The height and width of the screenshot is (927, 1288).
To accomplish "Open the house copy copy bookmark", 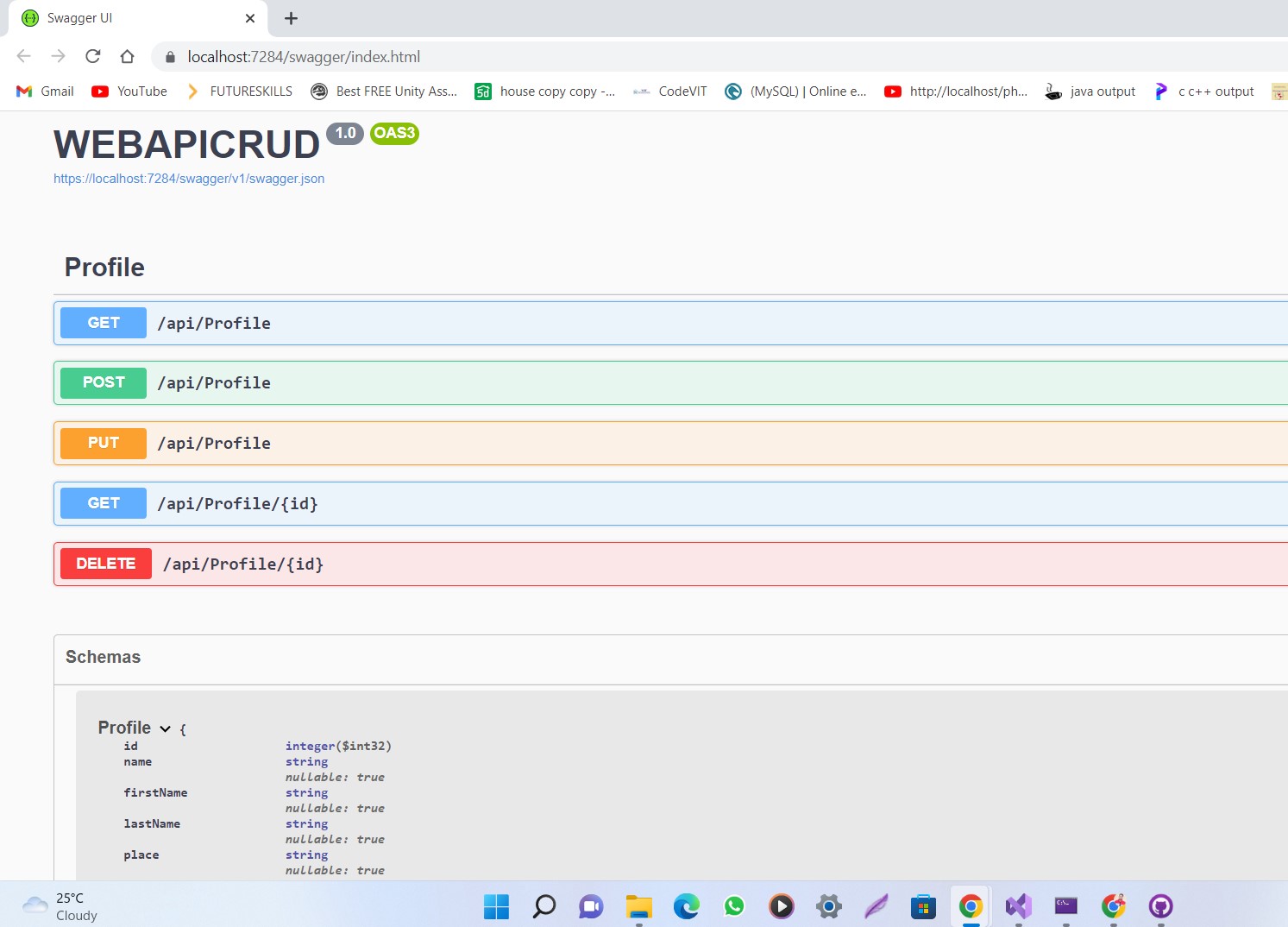I will tap(545, 91).
